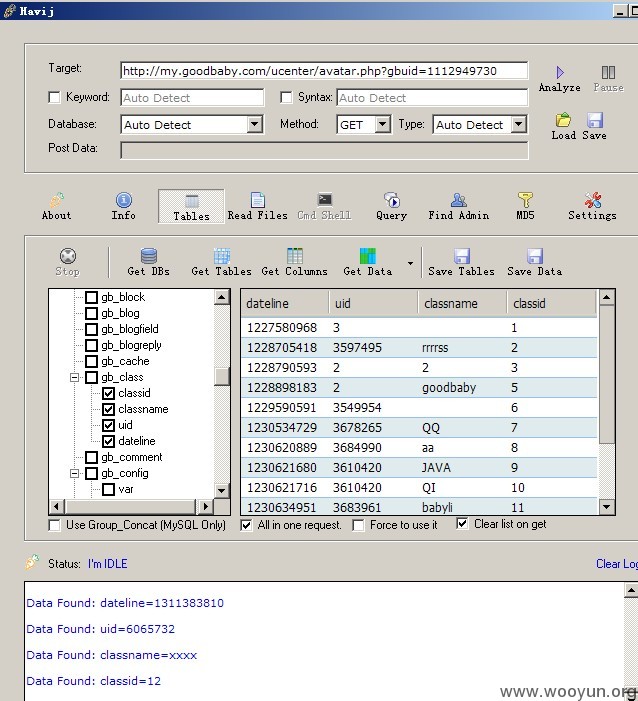Viewport: 638px width, 701px height.
Task: Click the Syntax Auto Detect field
Action: [432, 97]
